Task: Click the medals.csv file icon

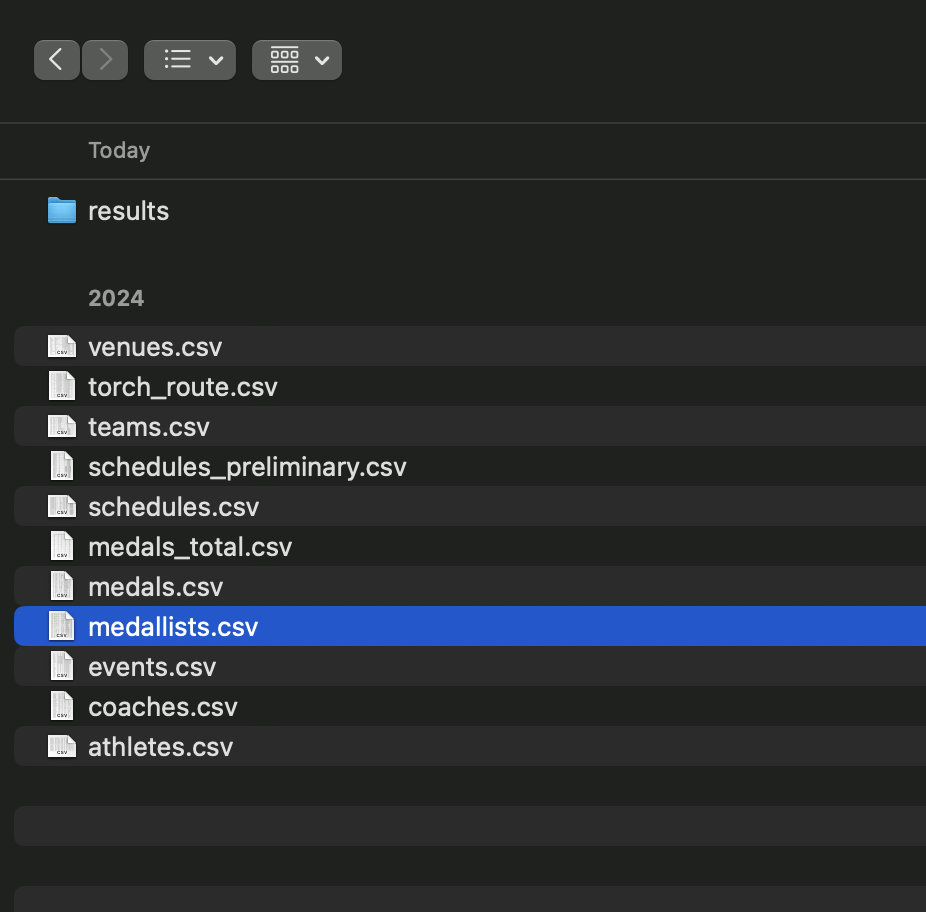Action: tap(61, 586)
